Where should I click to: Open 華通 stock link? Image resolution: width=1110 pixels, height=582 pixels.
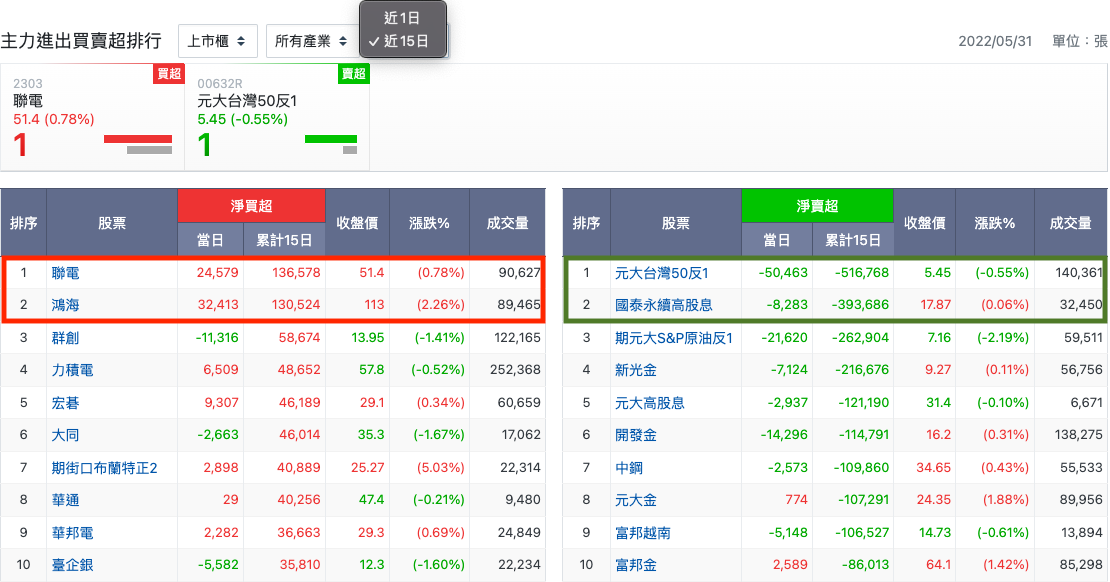65,500
